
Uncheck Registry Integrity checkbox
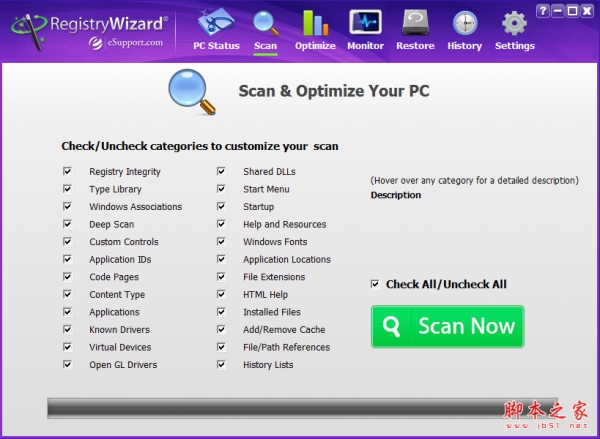pos(68,171)
